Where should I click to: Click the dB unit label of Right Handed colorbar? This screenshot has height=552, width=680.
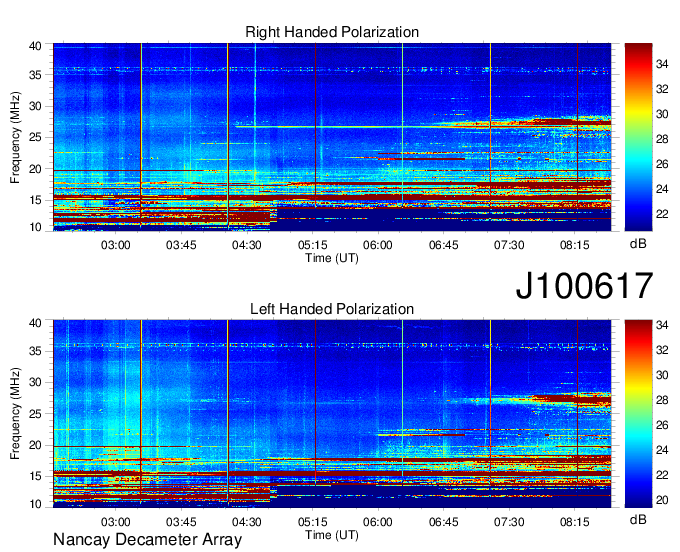[638, 244]
